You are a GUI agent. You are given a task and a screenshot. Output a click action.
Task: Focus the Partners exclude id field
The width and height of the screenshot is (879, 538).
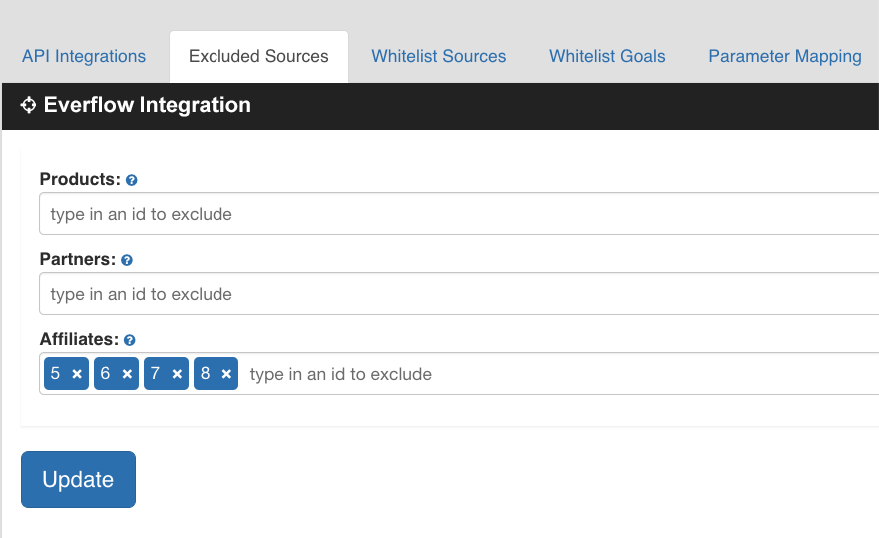(459, 294)
